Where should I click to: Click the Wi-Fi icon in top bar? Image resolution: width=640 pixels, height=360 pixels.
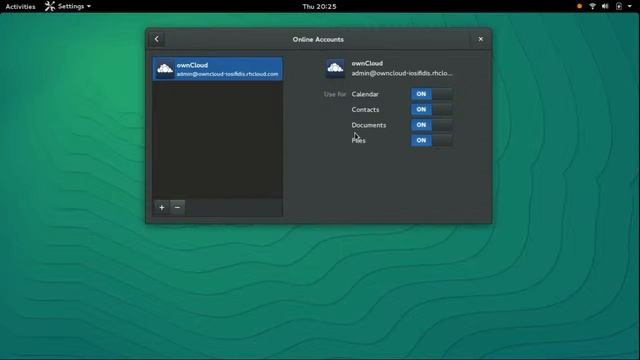click(x=592, y=7)
